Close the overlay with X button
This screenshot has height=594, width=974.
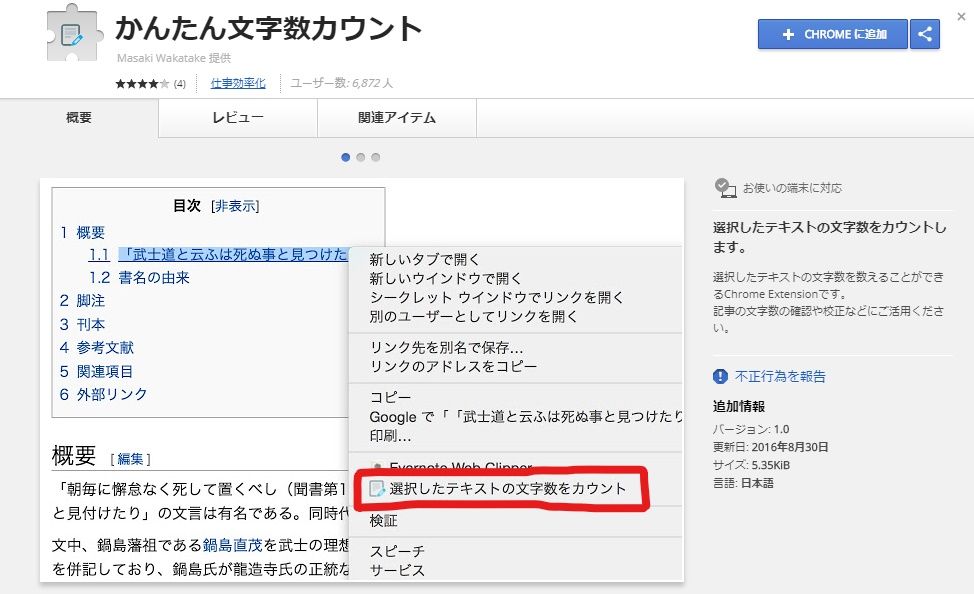coord(961,17)
